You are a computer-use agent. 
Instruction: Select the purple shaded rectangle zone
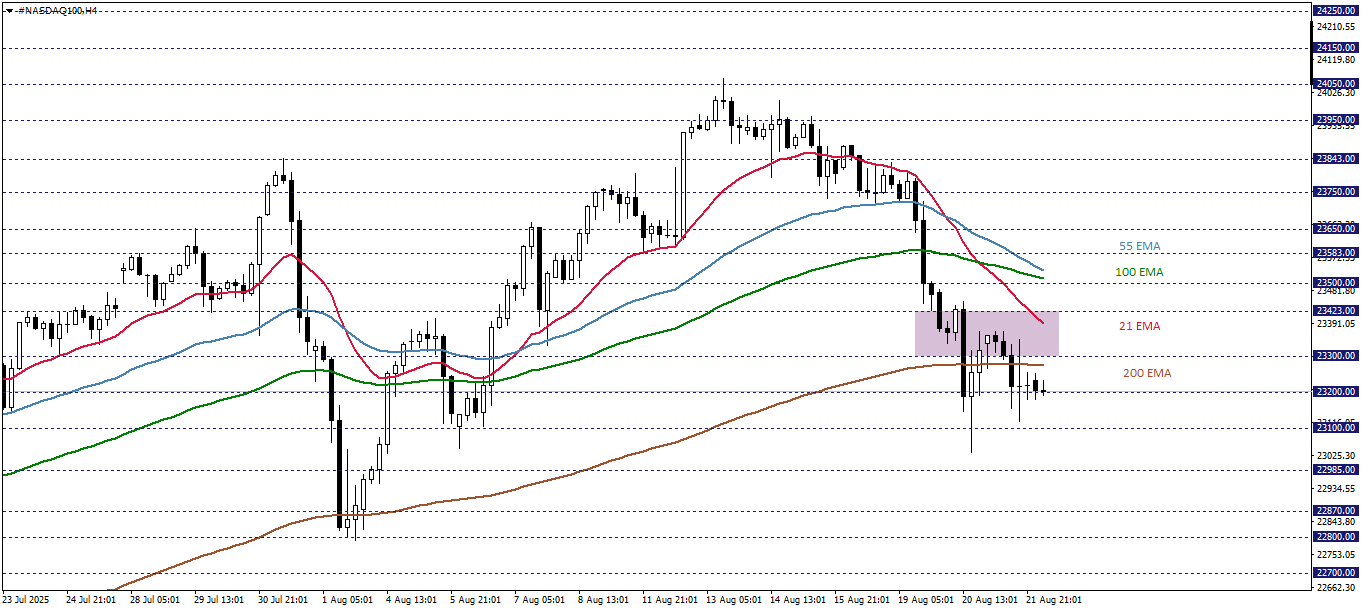click(986, 333)
